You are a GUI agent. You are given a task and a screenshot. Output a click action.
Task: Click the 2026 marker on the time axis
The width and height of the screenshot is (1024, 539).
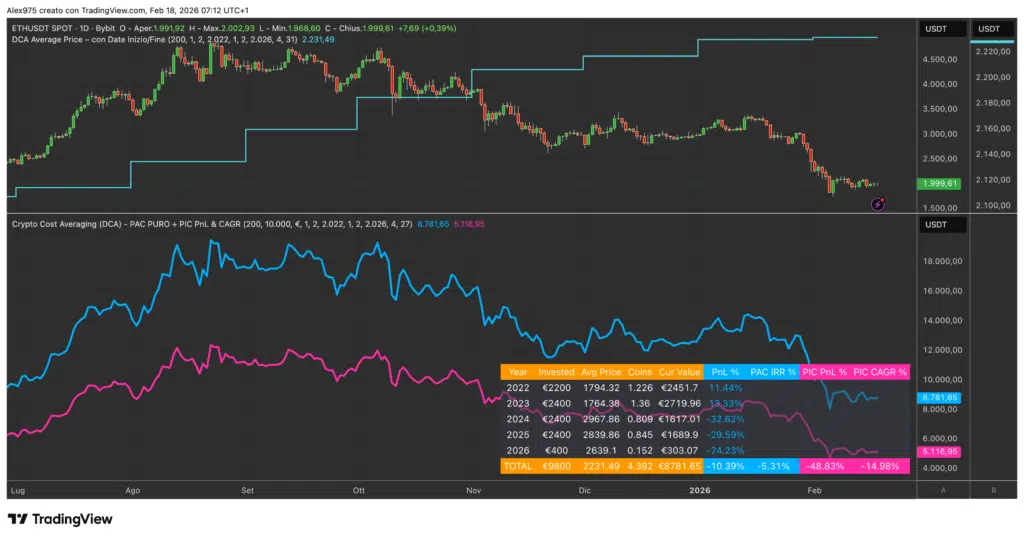point(700,491)
